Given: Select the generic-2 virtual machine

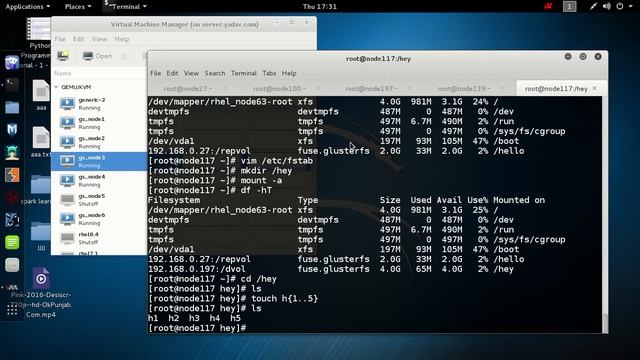Looking at the screenshot, I should (99, 104).
